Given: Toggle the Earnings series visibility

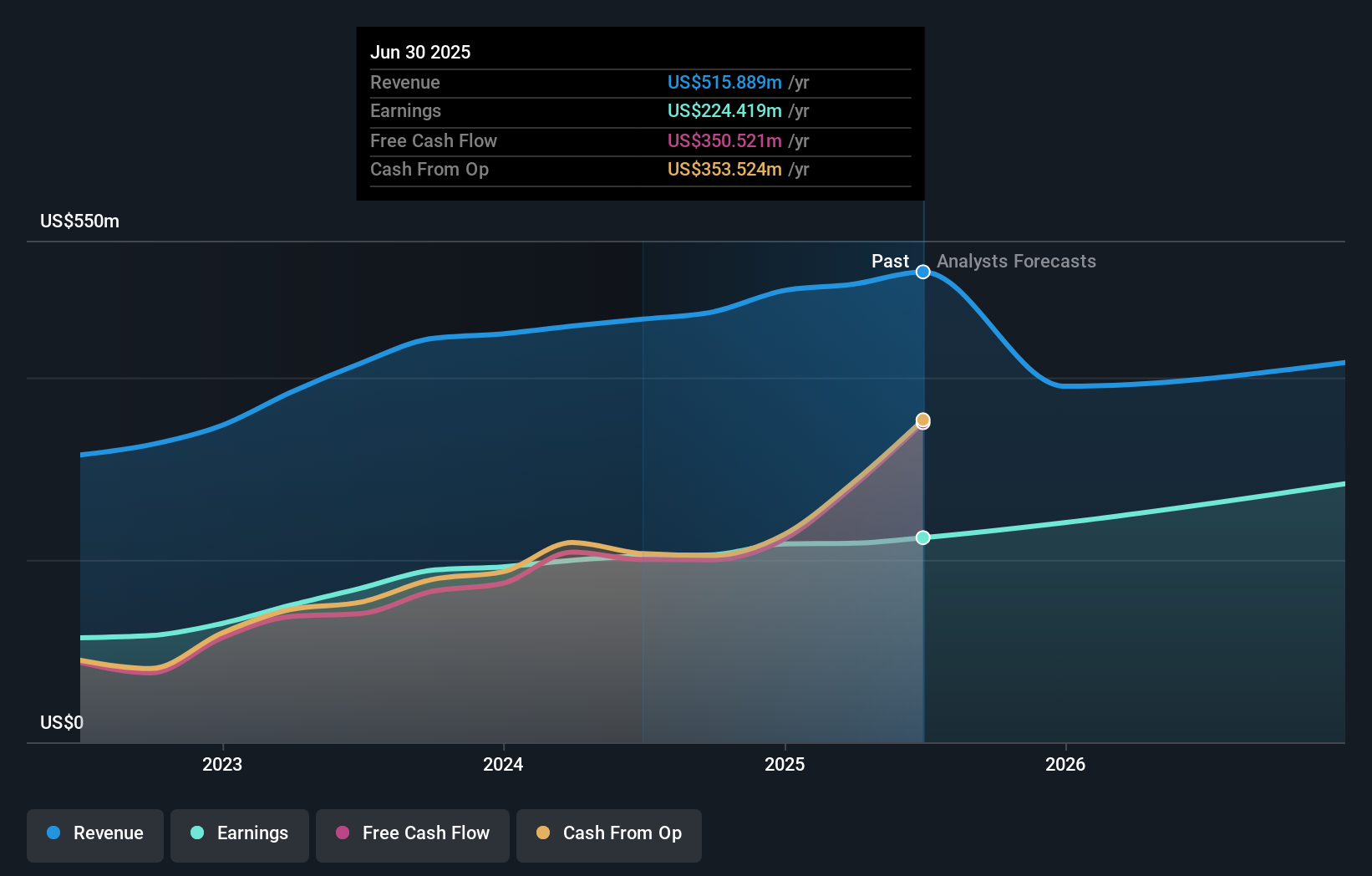Looking at the screenshot, I should [239, 833].
